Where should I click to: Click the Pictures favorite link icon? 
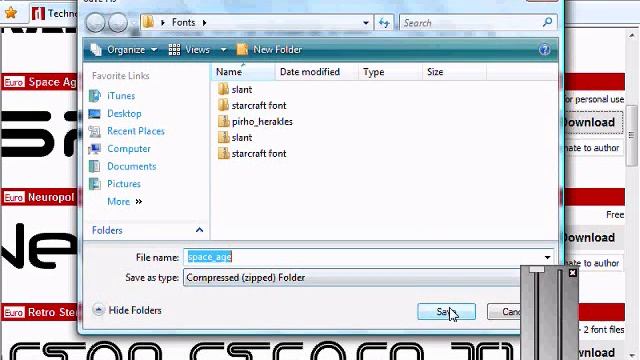[95, 184]
